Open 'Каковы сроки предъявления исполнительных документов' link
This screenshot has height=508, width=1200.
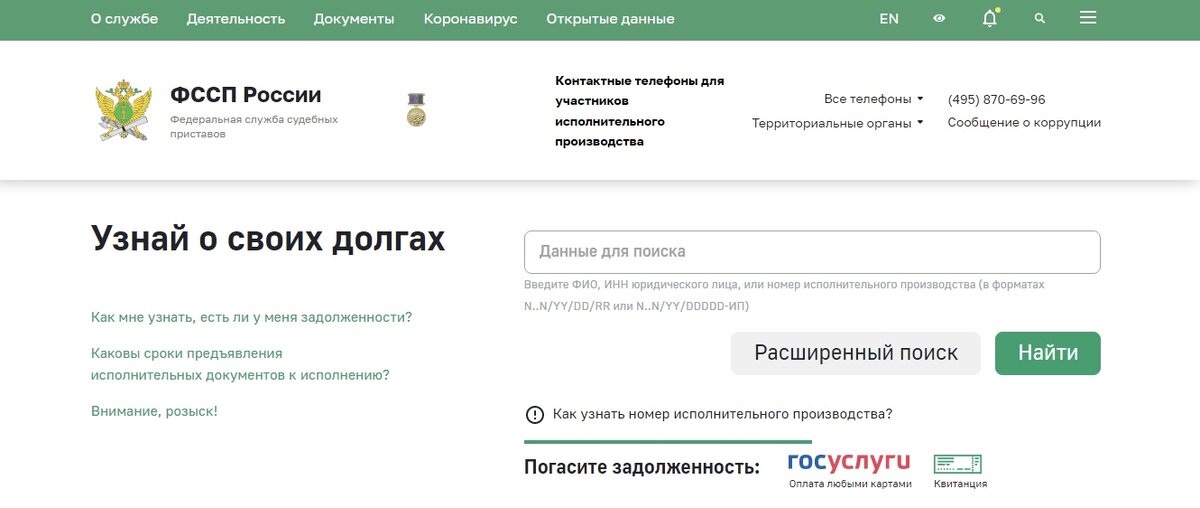[240, 364]
